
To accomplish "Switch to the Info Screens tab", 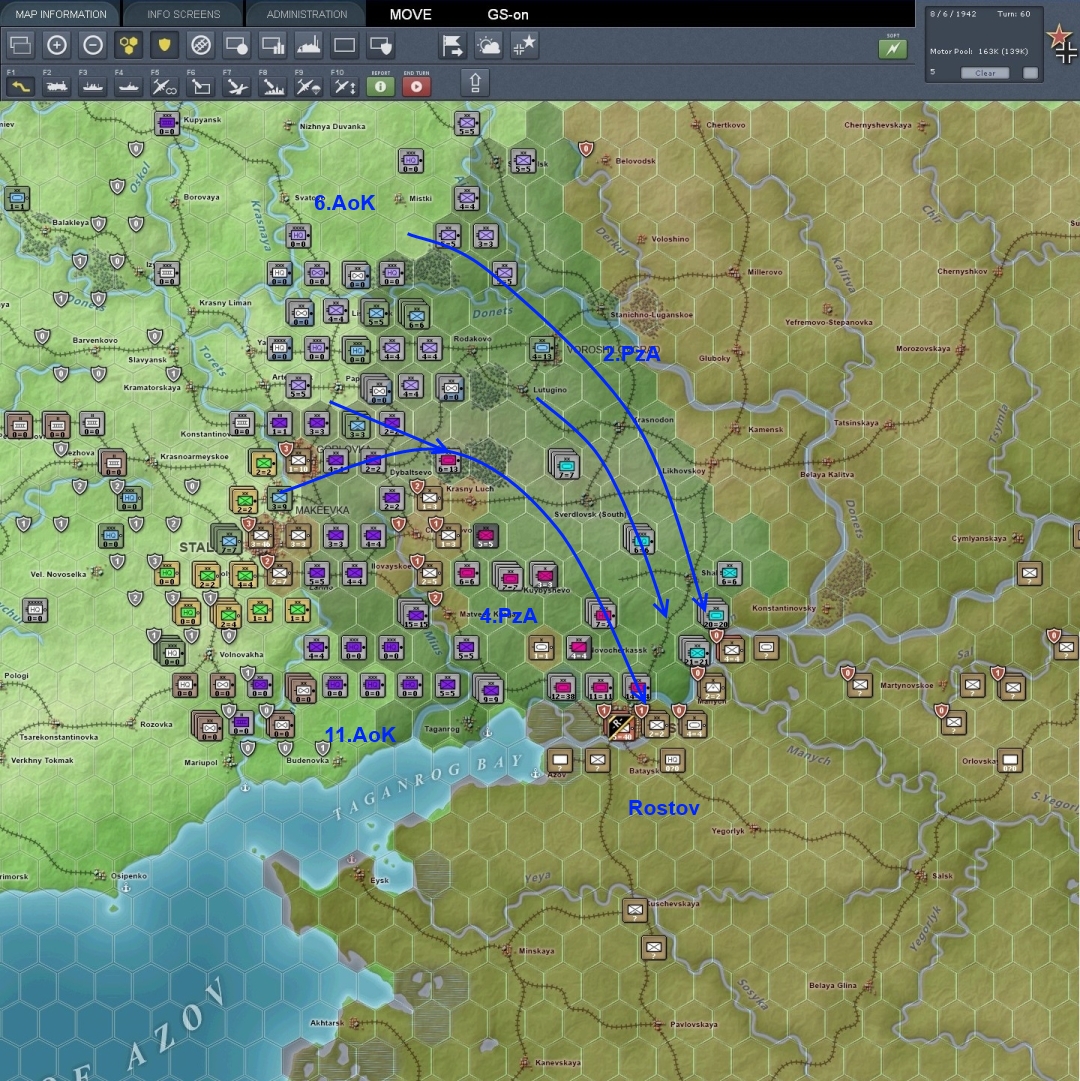I will click(x=183, y=14).
